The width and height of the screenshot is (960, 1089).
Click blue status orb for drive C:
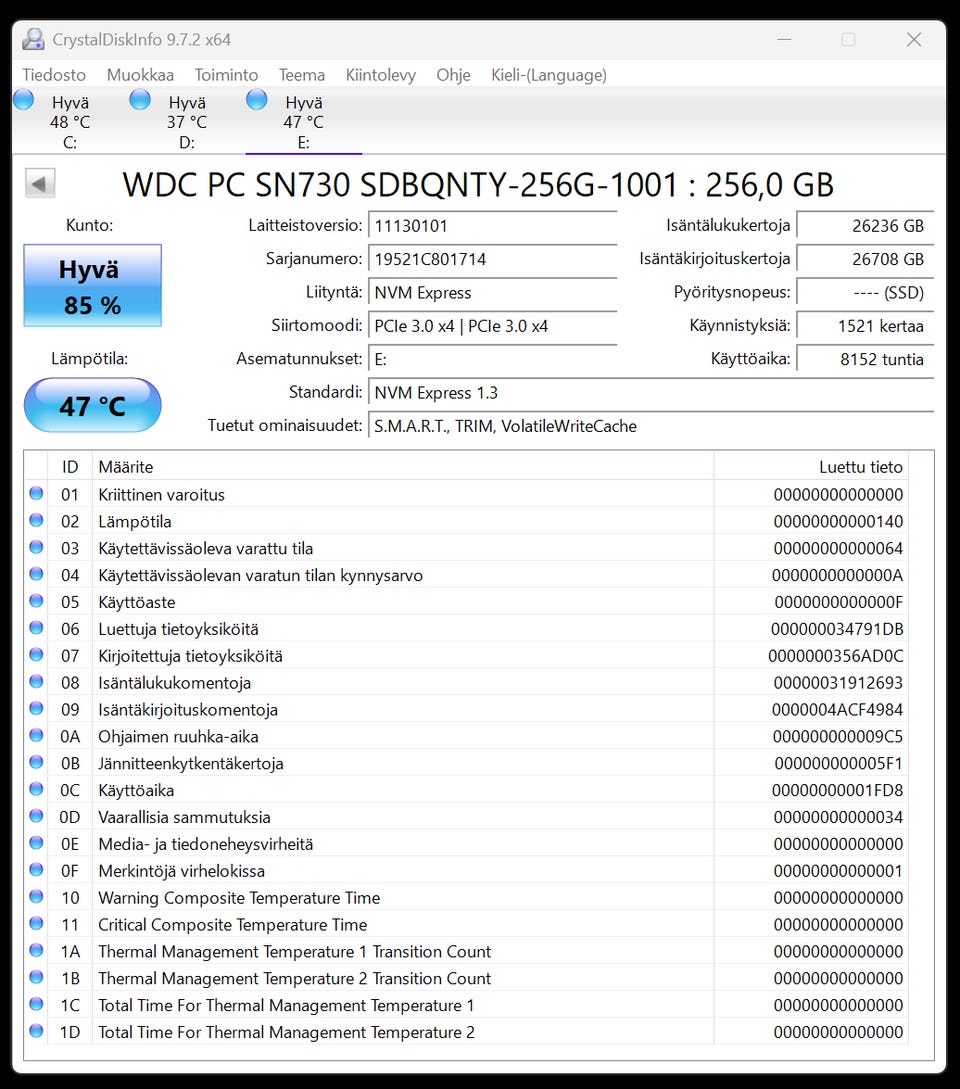pos(24,100)
